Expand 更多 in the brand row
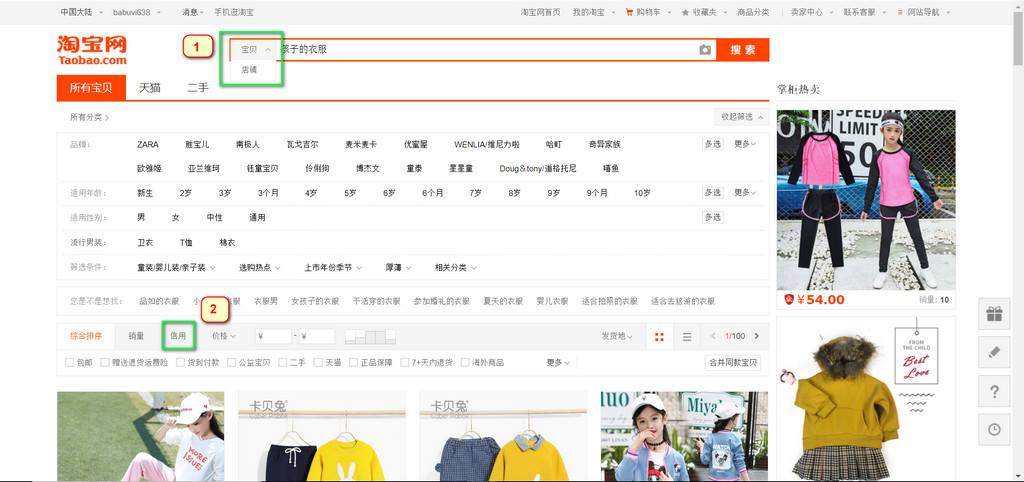 [x=745, y=144]
